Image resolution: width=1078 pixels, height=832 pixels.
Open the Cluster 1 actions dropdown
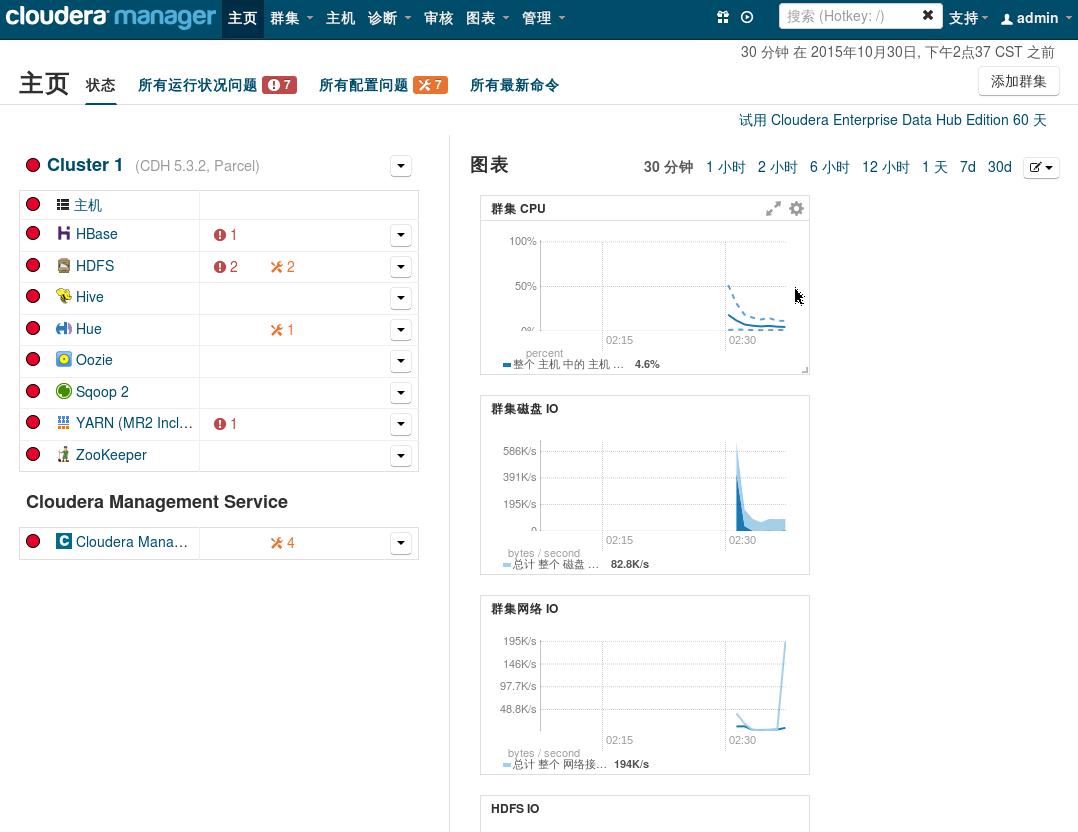click(x=400, y=166)
